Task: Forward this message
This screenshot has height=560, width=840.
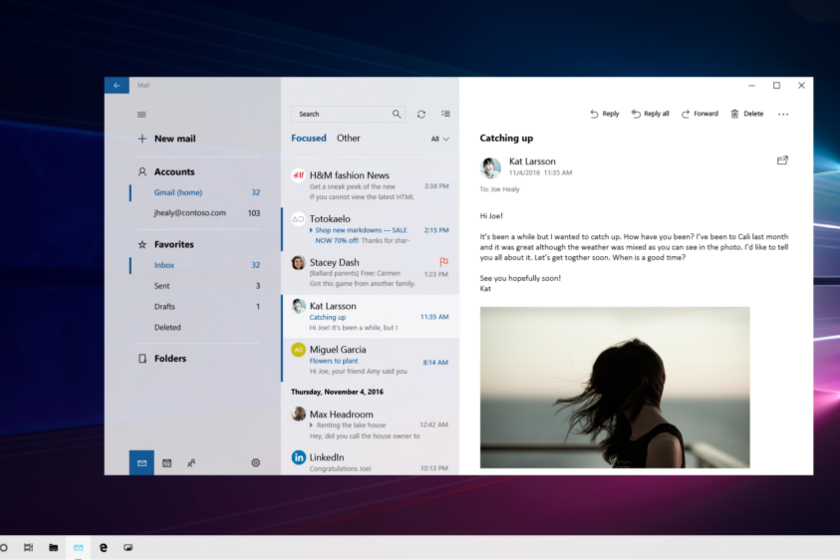Action: click(x=699, y=114)
